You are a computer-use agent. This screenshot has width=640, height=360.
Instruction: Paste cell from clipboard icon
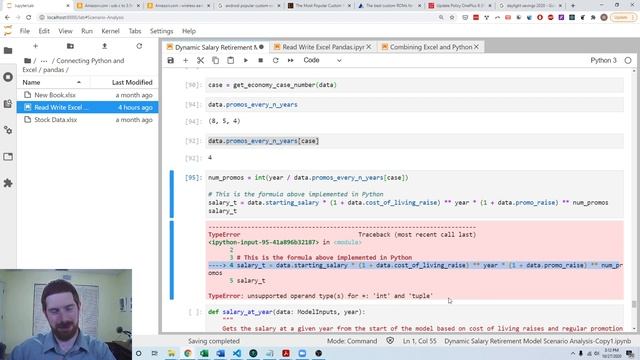[231, 60]
